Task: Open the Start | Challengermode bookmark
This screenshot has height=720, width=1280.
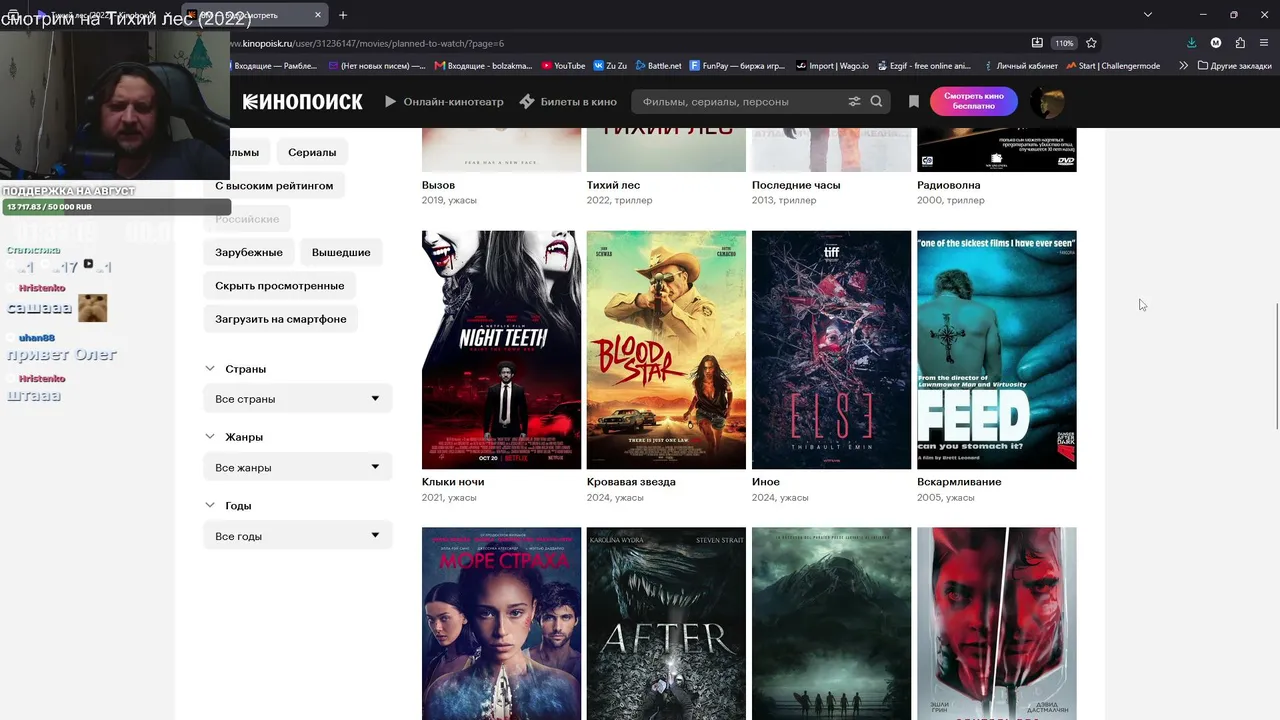Action: [1113, 66]
